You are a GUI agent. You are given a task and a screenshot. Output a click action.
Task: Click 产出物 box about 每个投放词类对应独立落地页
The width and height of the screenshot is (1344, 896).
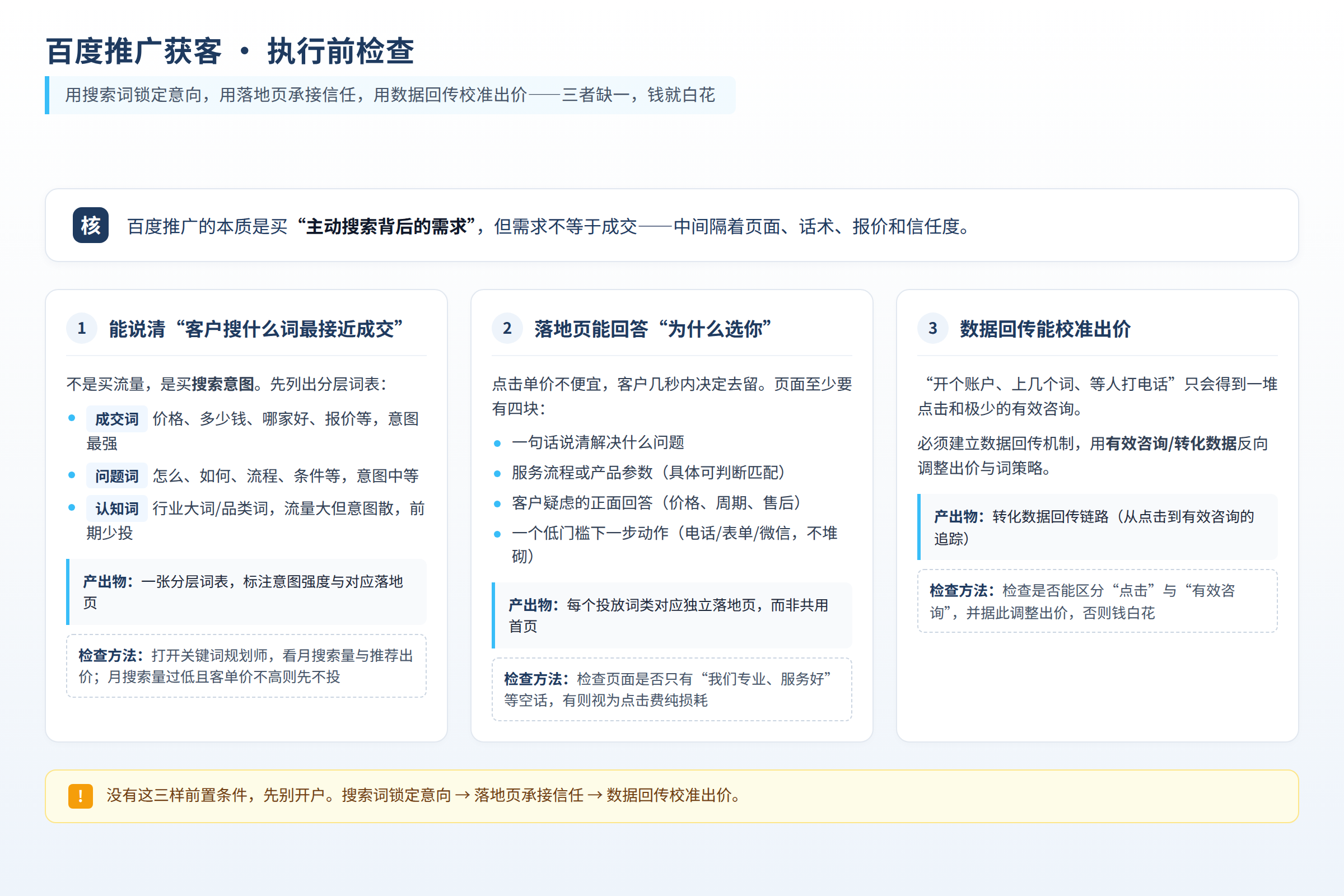pyautogui.click(x=672, y=615)
